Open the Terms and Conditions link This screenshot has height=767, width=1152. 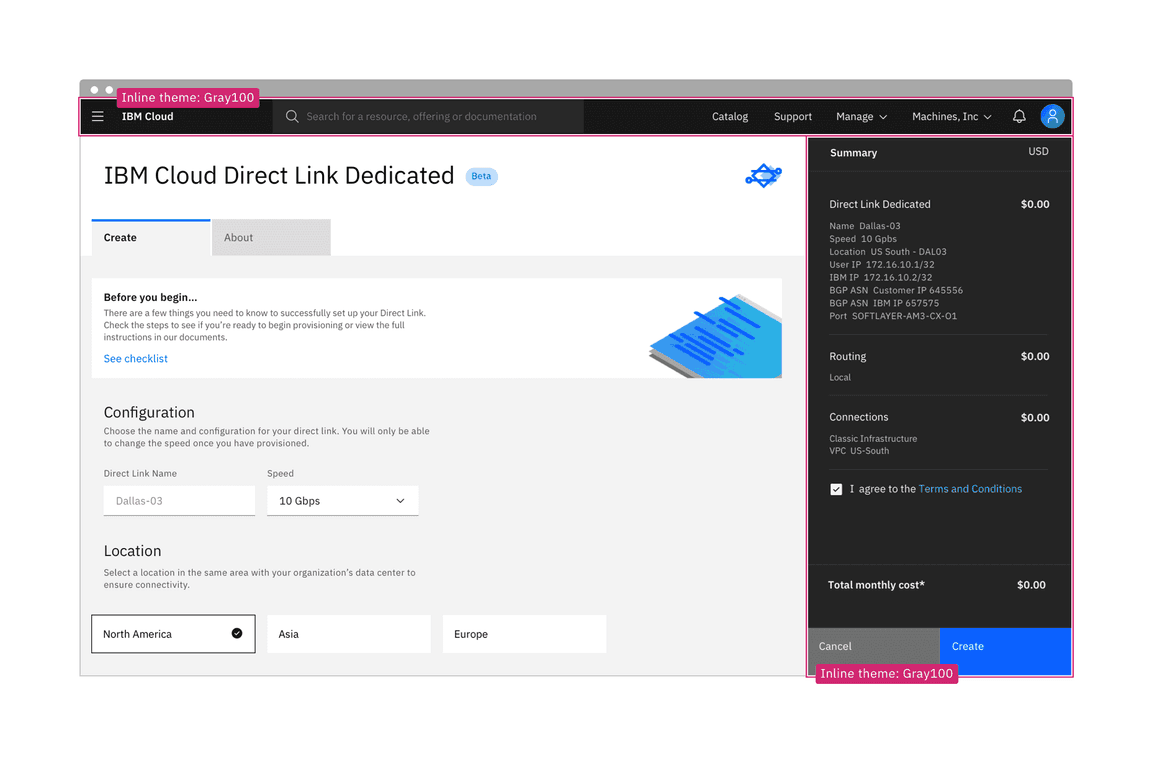970,489
